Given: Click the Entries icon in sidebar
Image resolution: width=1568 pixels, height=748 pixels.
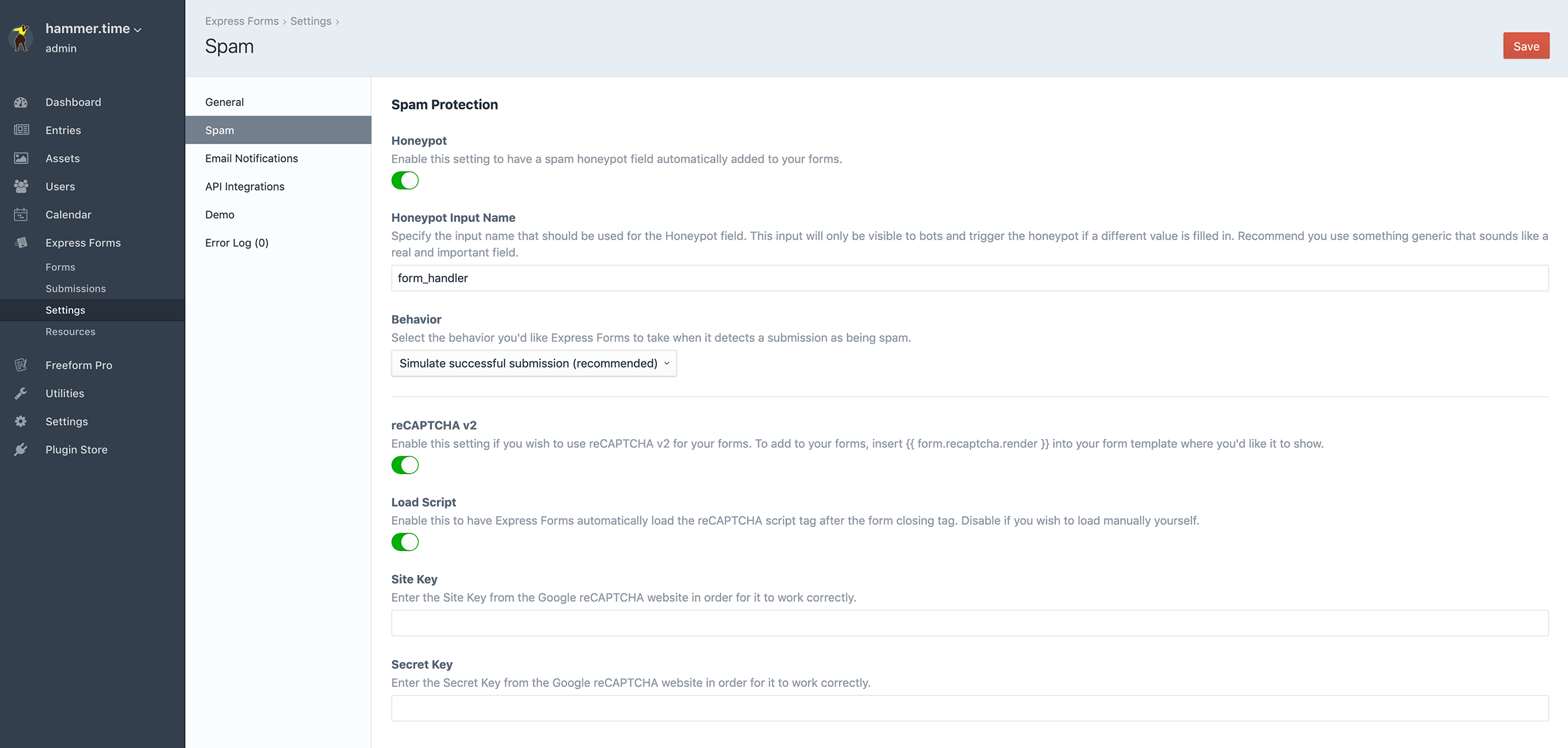Looking at the screenshot, I should [x=21, y=129].
